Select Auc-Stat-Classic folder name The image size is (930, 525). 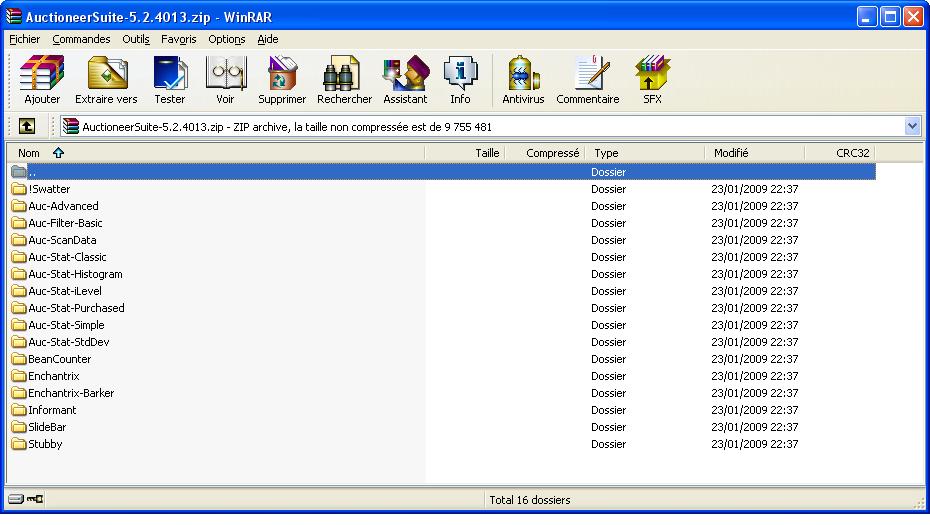coord(68,257)
